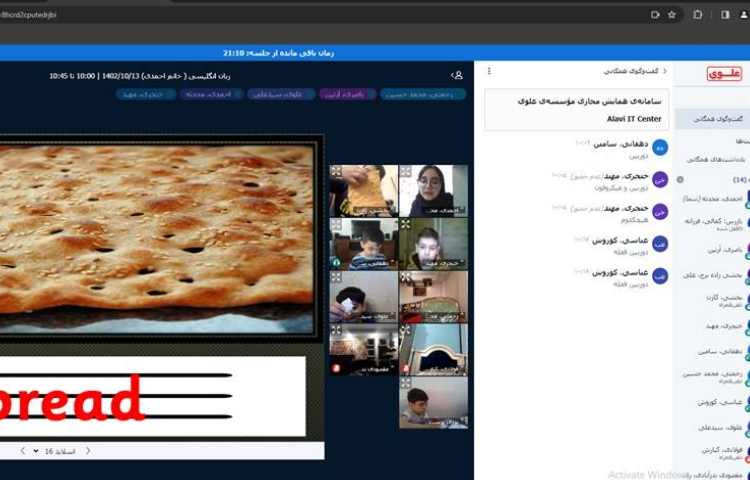Bookmark this page with the star icon
750x480 pixels.
(671, 15)
